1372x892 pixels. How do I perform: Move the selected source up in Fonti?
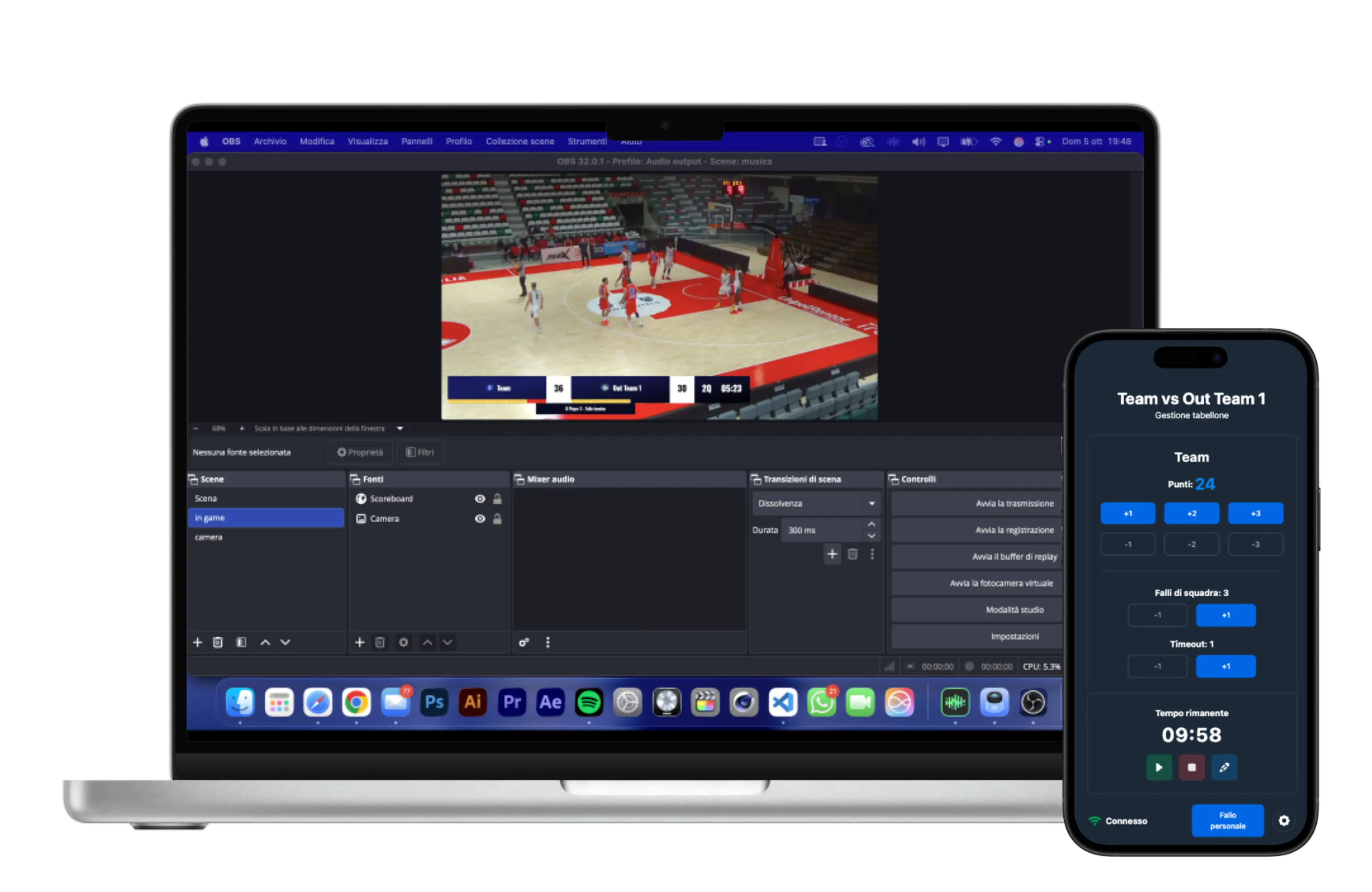pos(427,642)
